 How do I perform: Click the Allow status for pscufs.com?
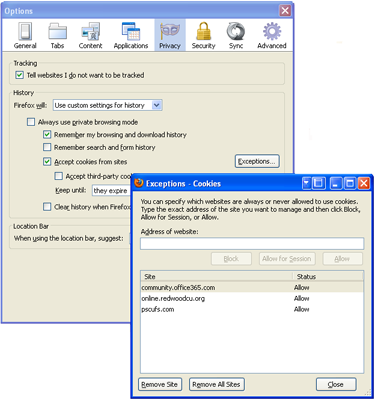tap(301, 309)
